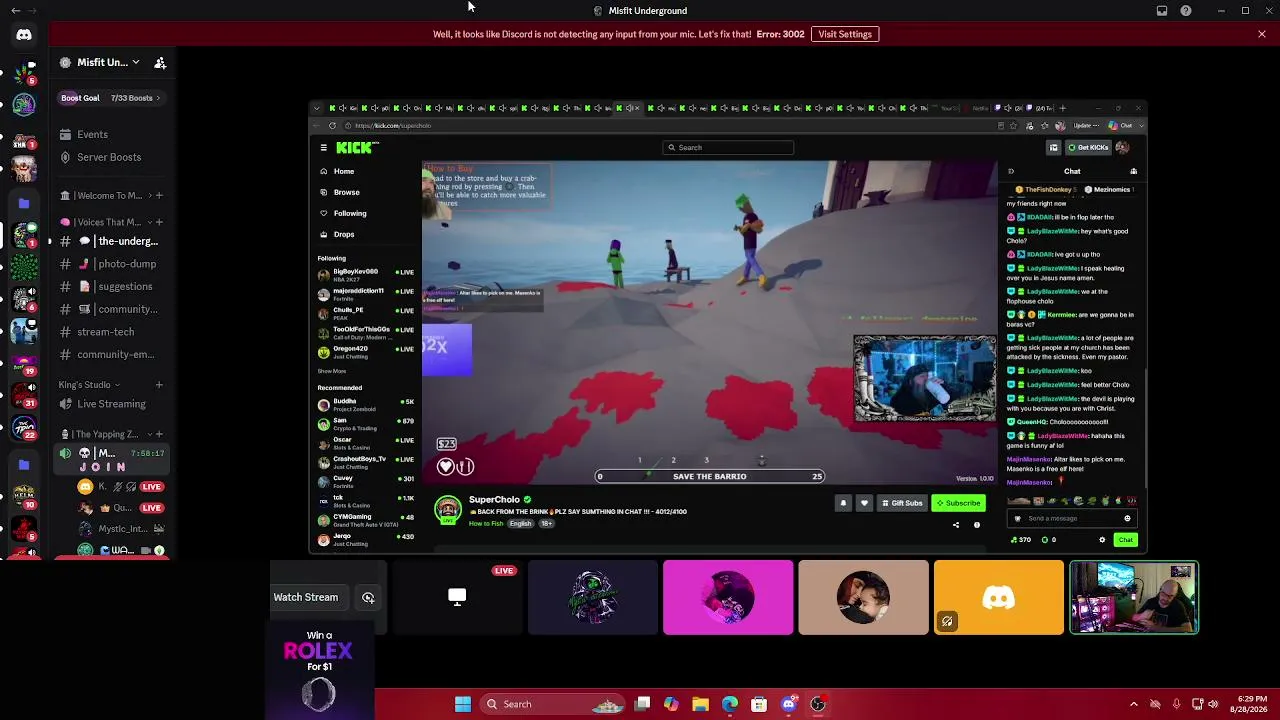Collapse the Kick chat panel arrow

[1011, 171]
